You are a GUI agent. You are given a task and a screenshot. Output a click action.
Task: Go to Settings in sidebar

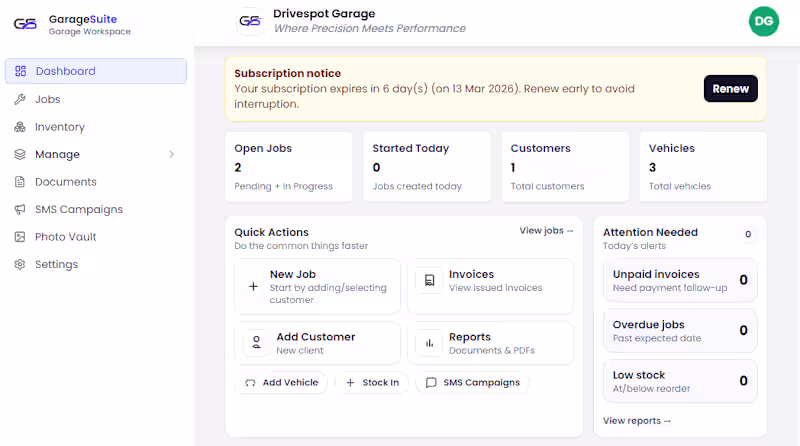pyautogui.click(x=96, y=264)
